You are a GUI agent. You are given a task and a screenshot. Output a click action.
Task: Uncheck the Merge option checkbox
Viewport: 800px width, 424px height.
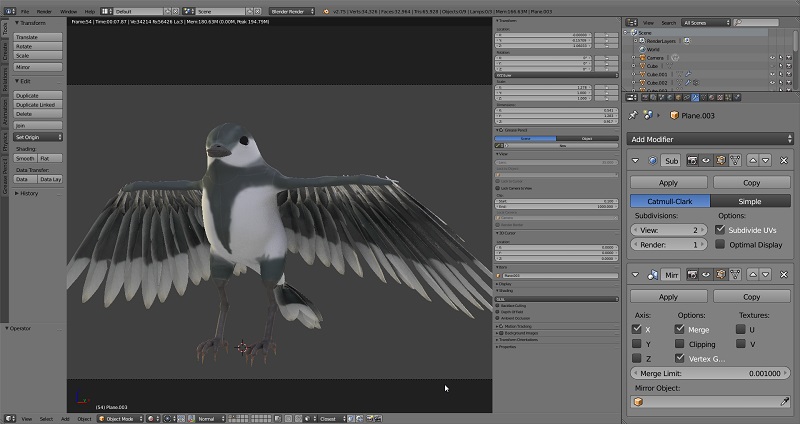coord(679,329)
